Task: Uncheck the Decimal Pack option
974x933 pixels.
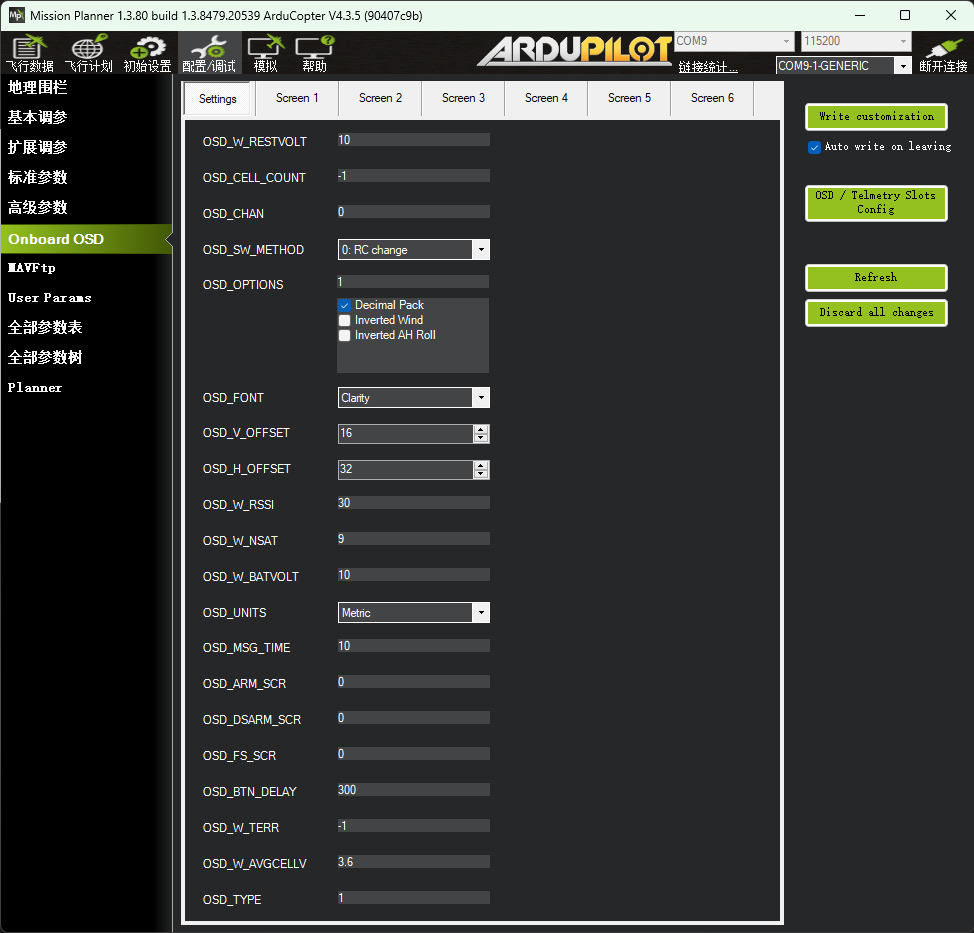Action: (345, 305)
